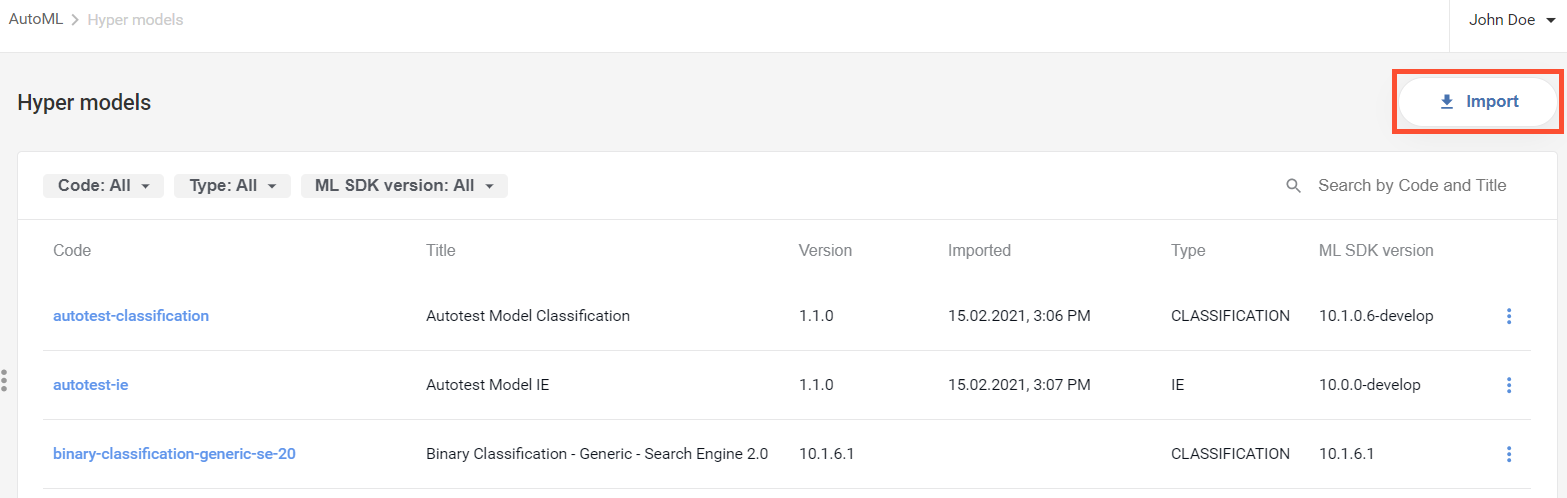Go to AutoML breadcrumb
Screen dimensions: 1567x498
pos(36,20)
